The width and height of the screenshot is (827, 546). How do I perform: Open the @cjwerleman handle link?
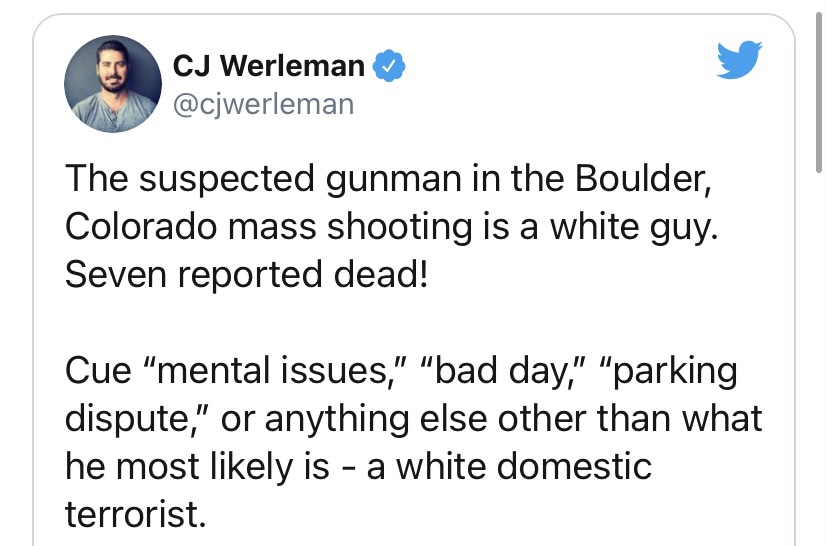pos(263,103)
